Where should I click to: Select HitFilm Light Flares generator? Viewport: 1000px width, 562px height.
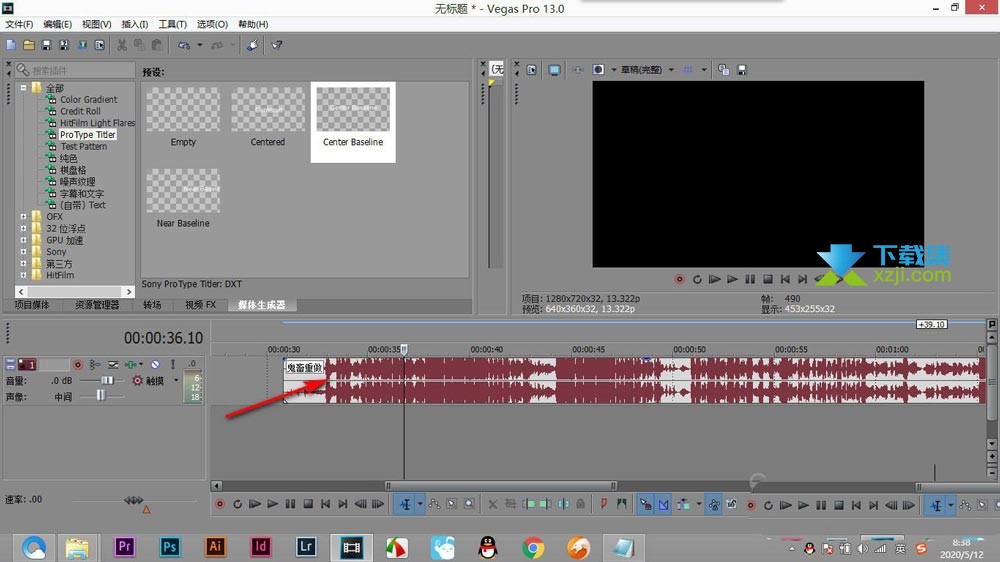tap(97, 122)
